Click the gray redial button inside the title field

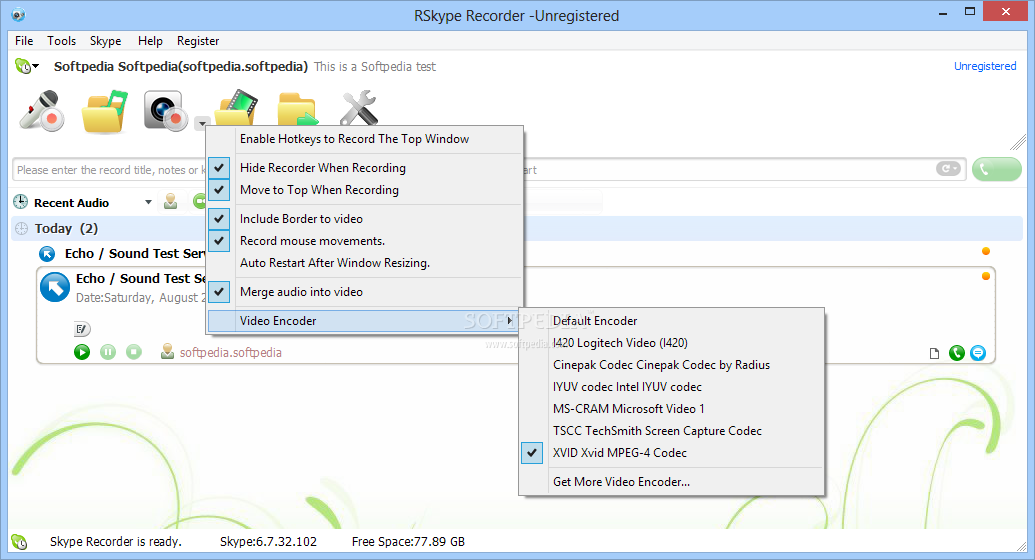click(948, 169)
